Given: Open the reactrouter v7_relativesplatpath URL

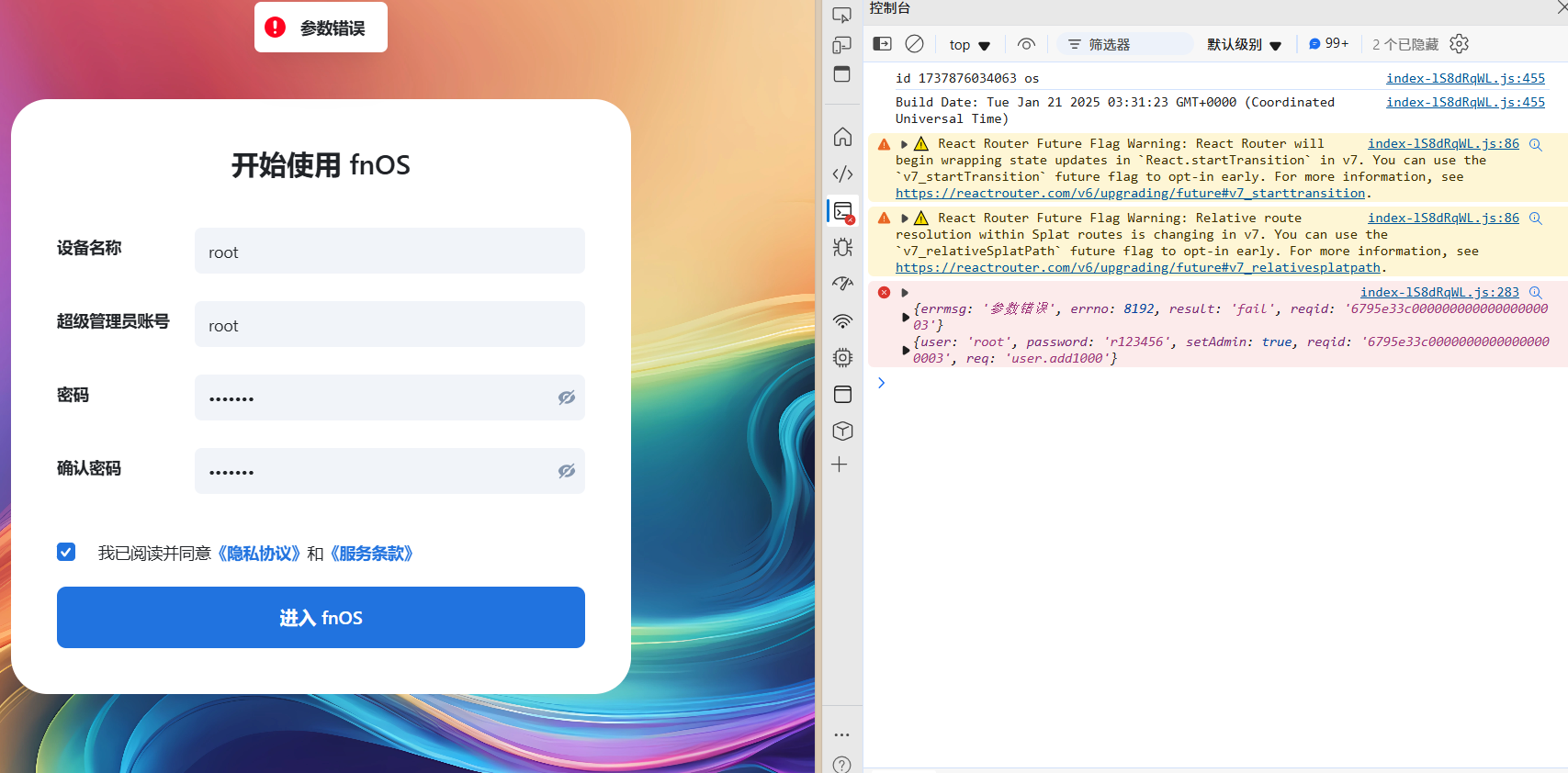Looking at the screenshot, I should coord(1137,268).
